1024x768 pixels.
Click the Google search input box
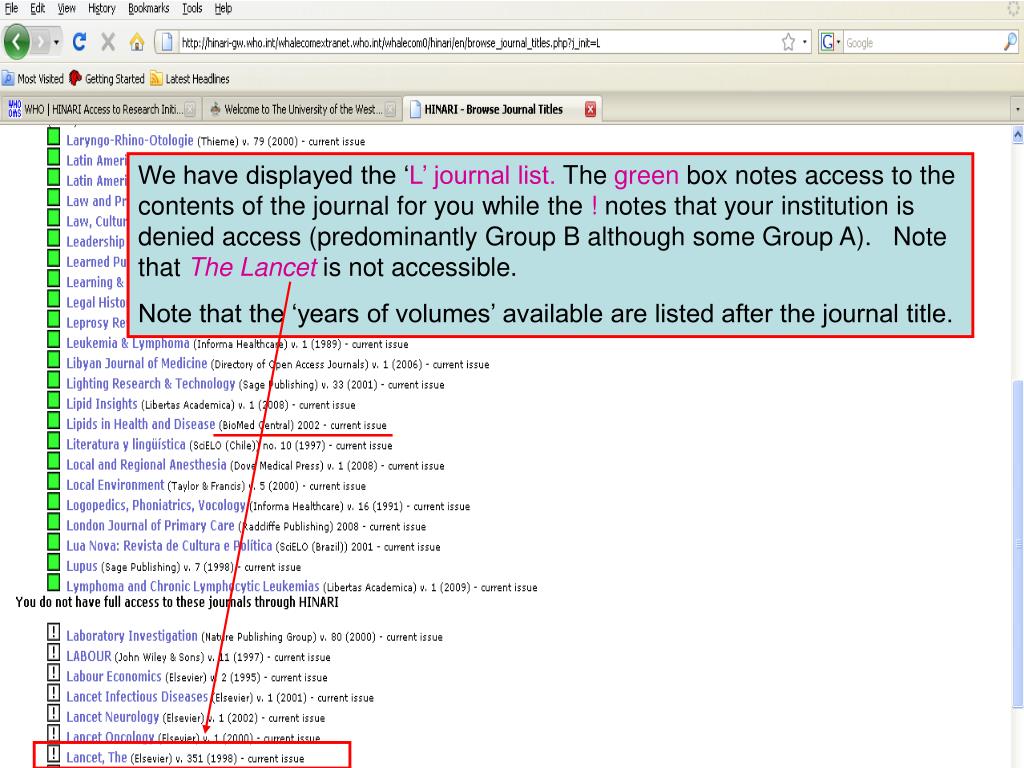(922, 42)
